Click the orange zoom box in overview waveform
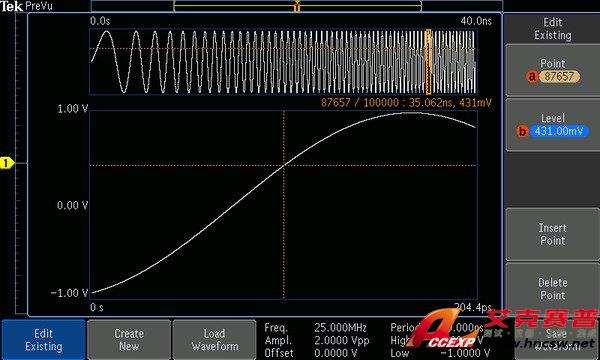 [x=429, y=62]
